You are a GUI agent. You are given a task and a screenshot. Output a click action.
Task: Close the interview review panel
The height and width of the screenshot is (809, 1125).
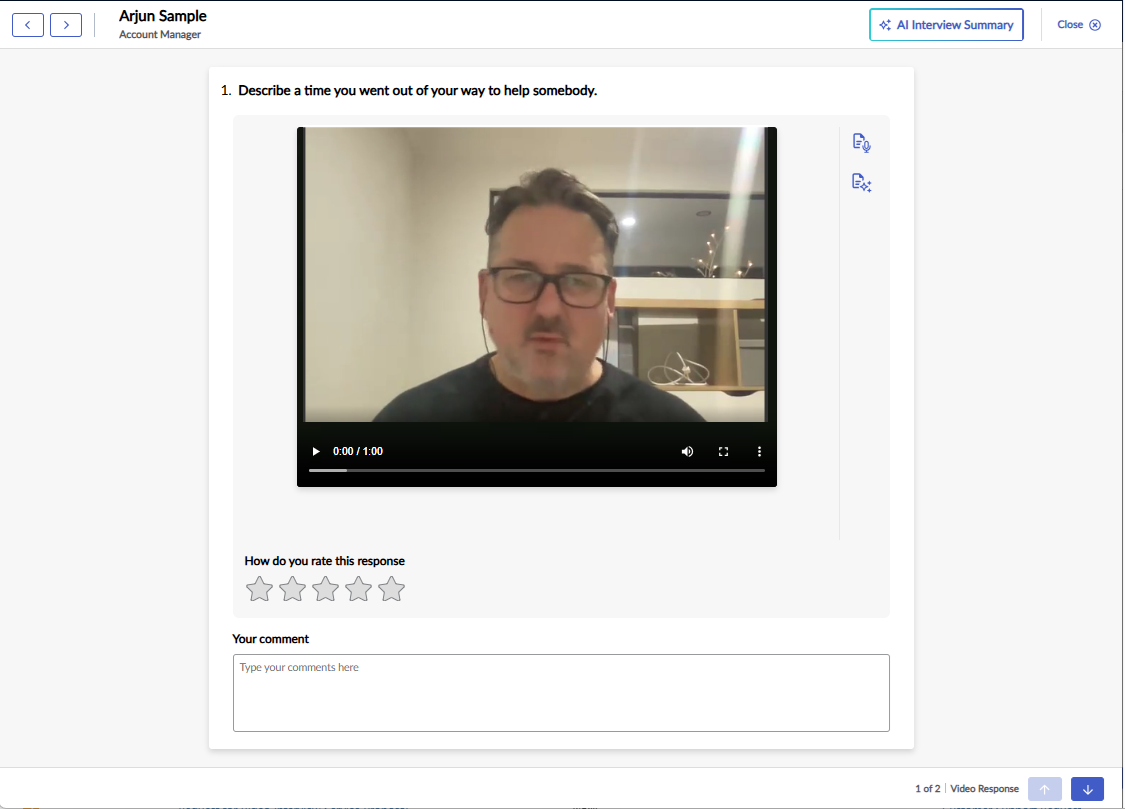coord(1078,25)
